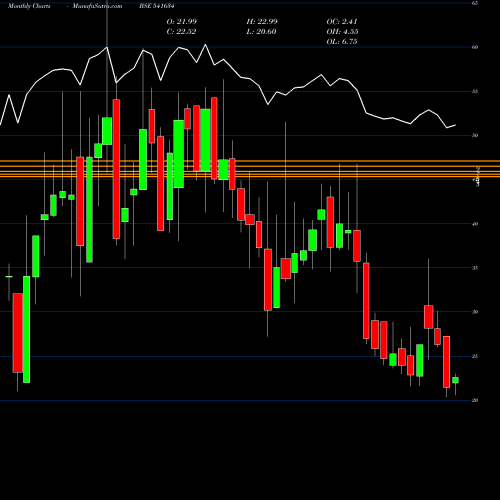The width and height of the screenshot is (500, 500).
Task: Click the last small green candle
Action: coord(455,380)
